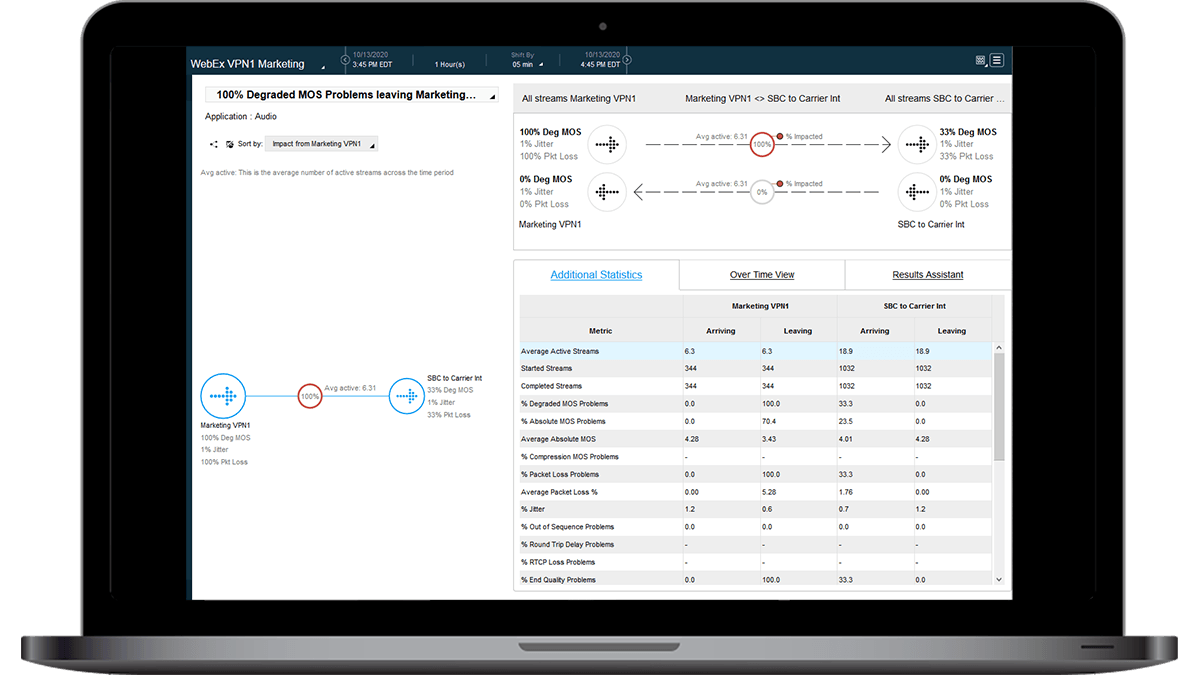This screenshot has width=1200, height=675.
Task: Click the Metric column header
Action: click(x=601, y=331)
